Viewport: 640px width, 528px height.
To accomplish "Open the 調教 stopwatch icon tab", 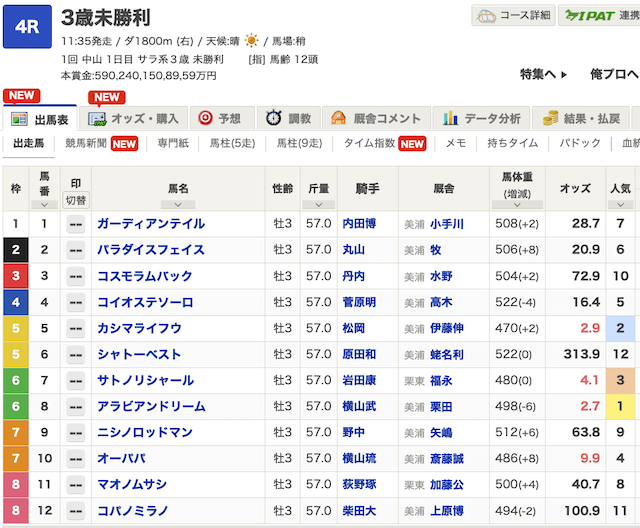I will [x=288, y=119].
